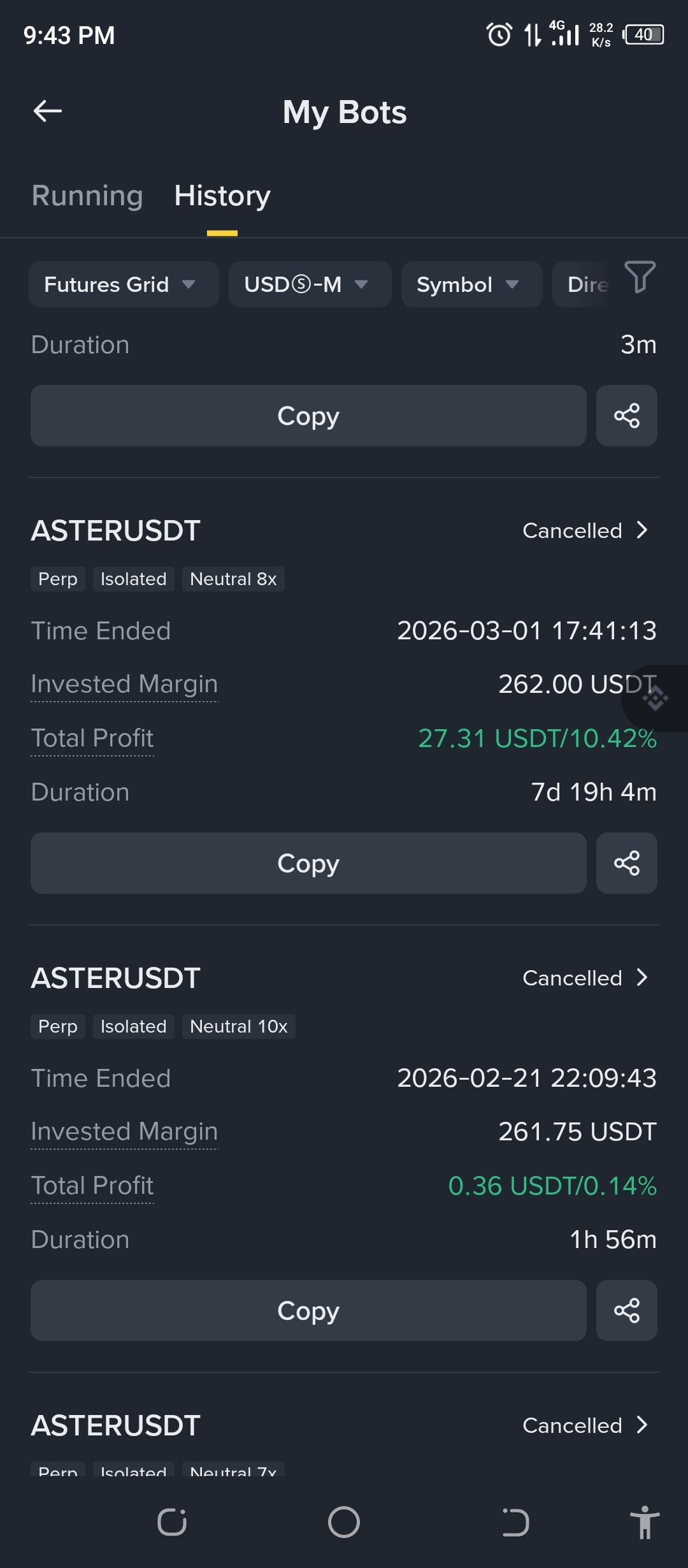Tap the Android home navigation circle
688x1568 pixels.
[344, 1522]
